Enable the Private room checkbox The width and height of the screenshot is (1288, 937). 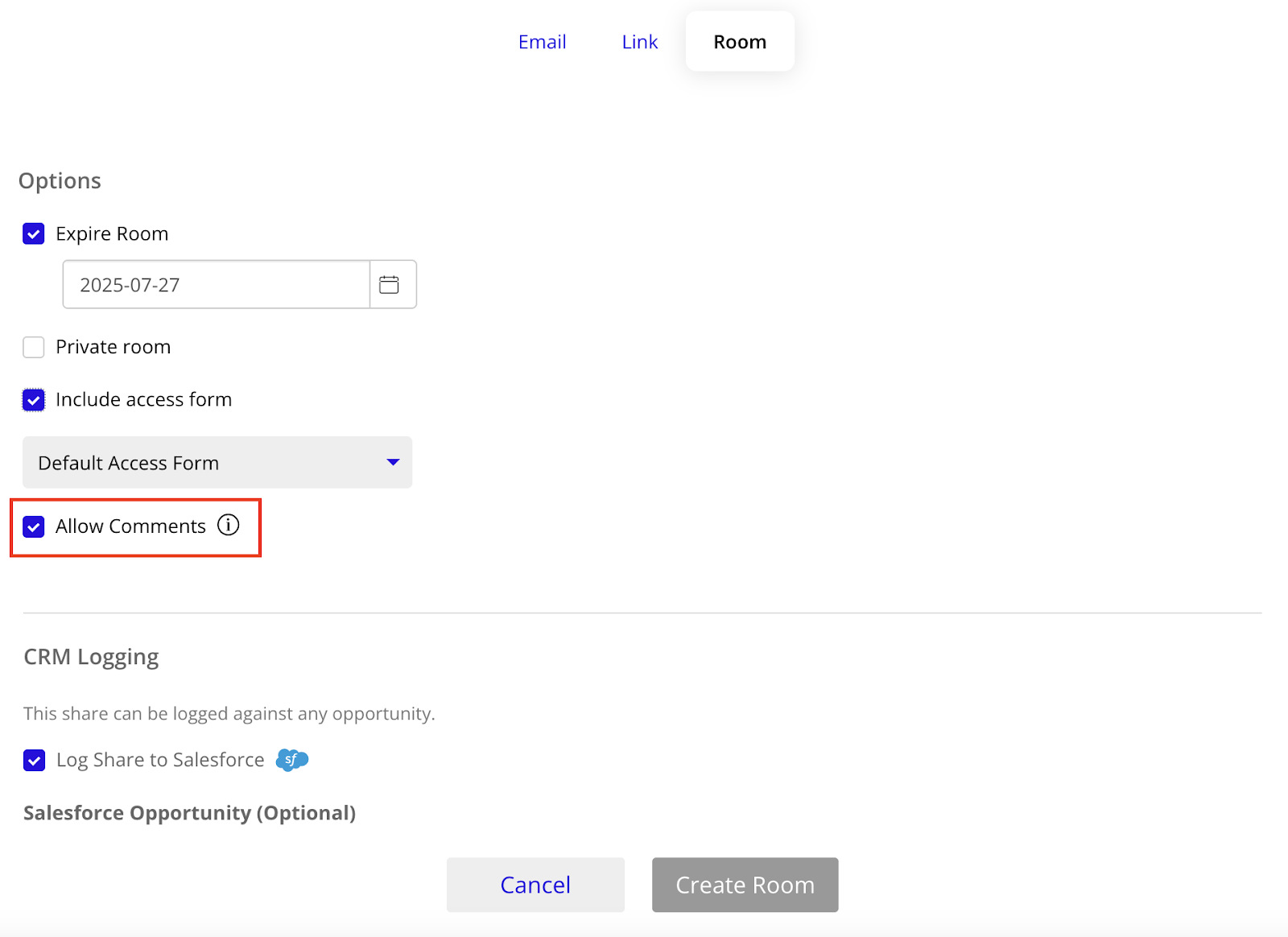point(34,347)
